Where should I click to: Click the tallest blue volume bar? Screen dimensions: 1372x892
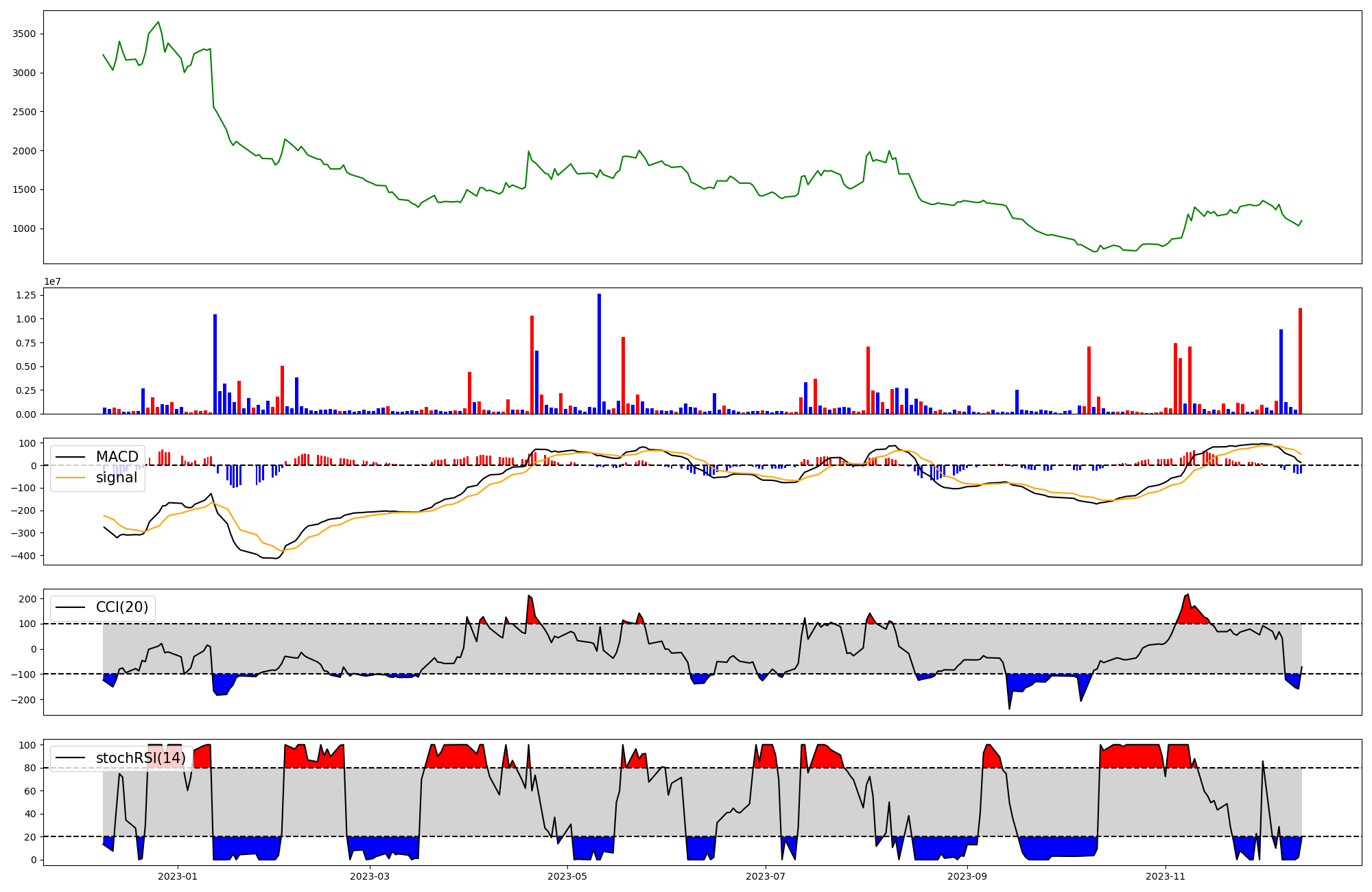599,353
